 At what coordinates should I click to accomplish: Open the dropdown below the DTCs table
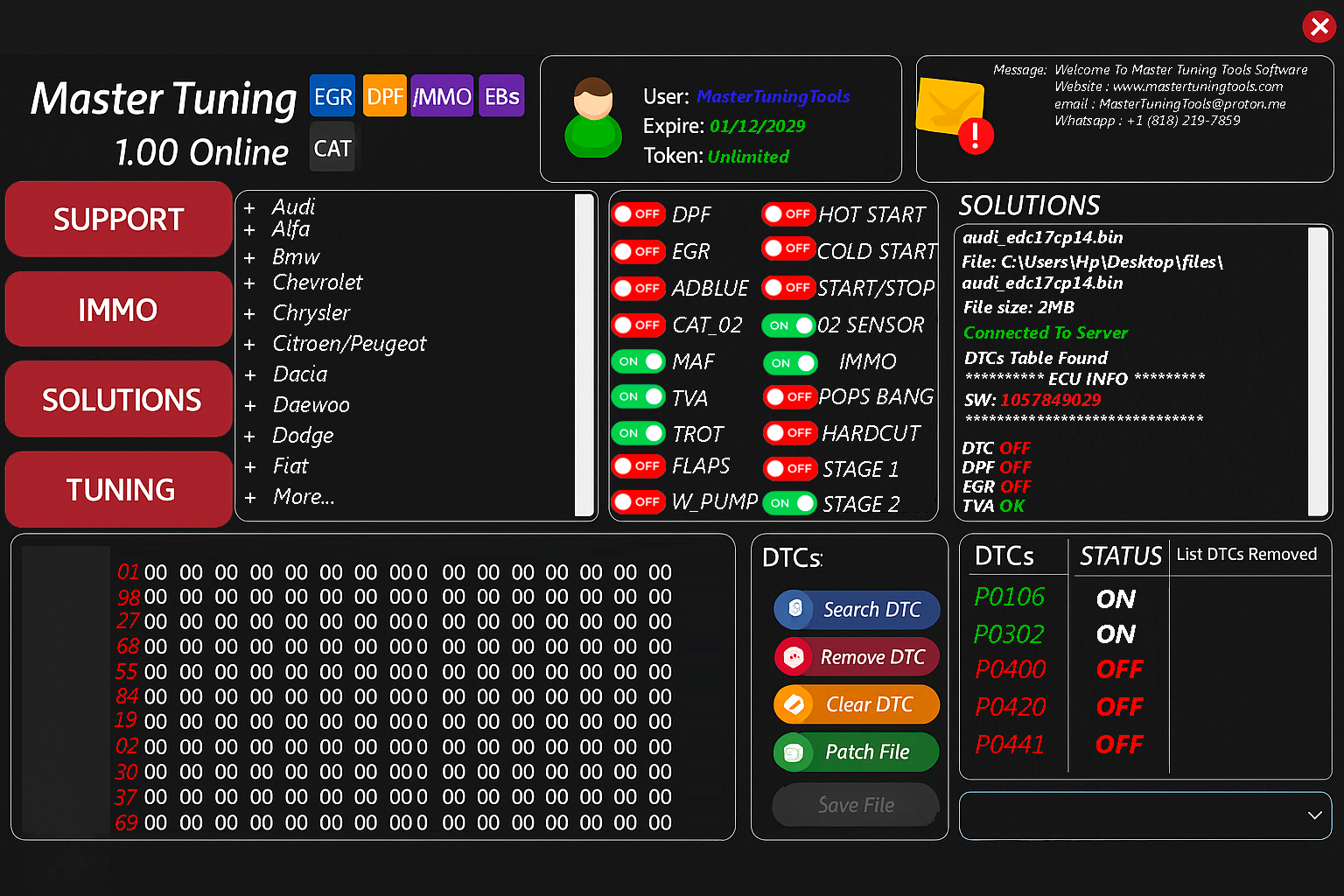[x=1145, y=815]
